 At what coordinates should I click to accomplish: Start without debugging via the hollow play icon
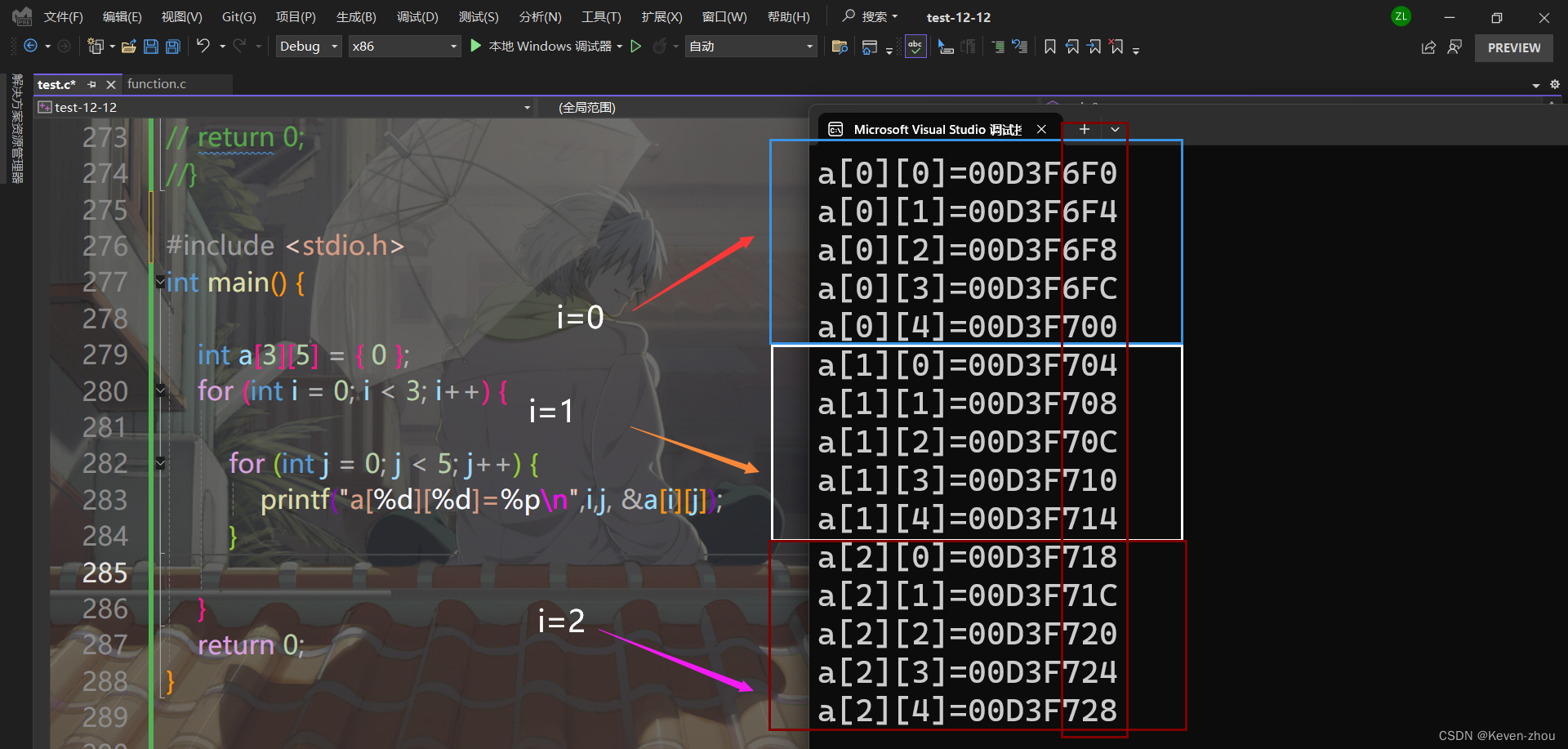click(x=636, y=47)
